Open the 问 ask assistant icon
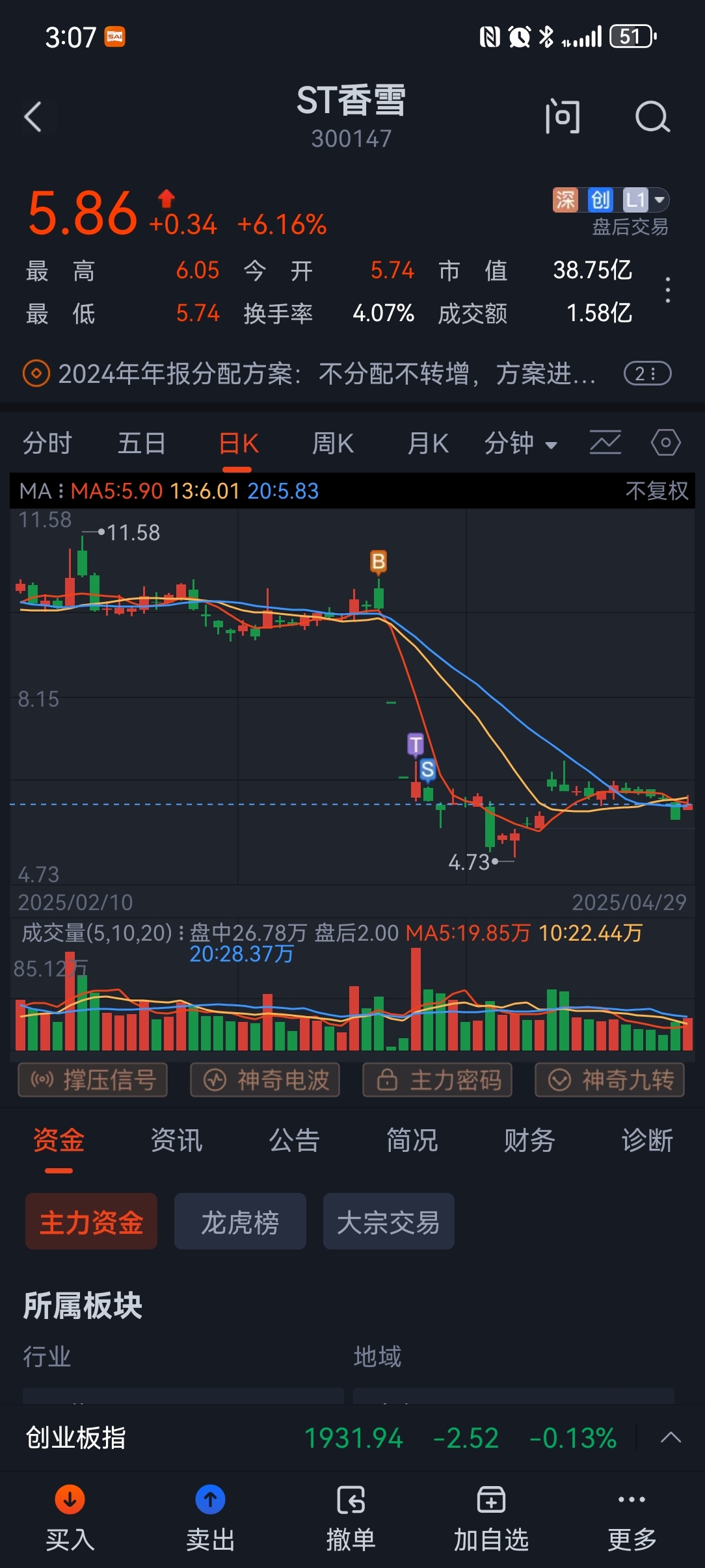 pos(562,117)
